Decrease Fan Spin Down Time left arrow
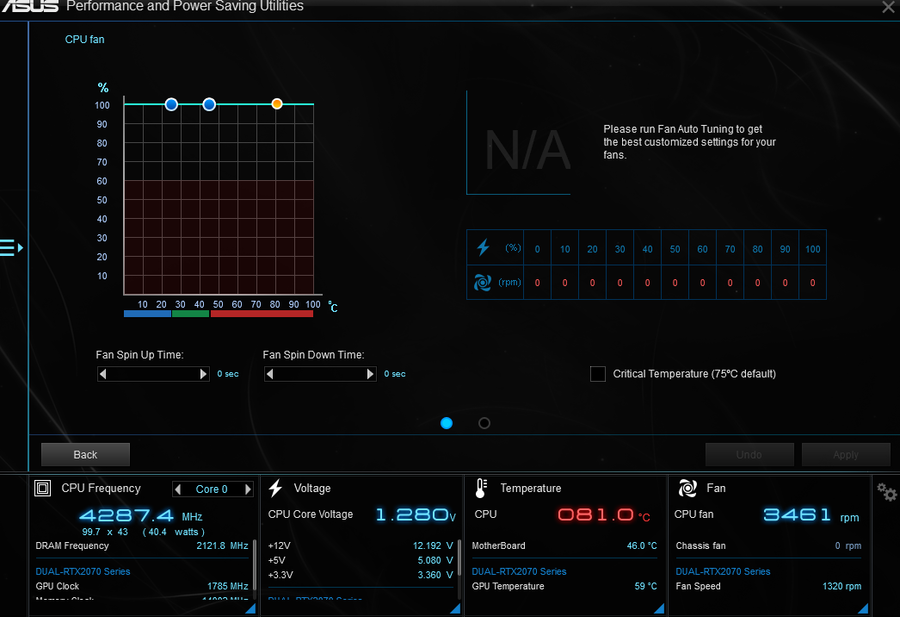 [270, 374]
